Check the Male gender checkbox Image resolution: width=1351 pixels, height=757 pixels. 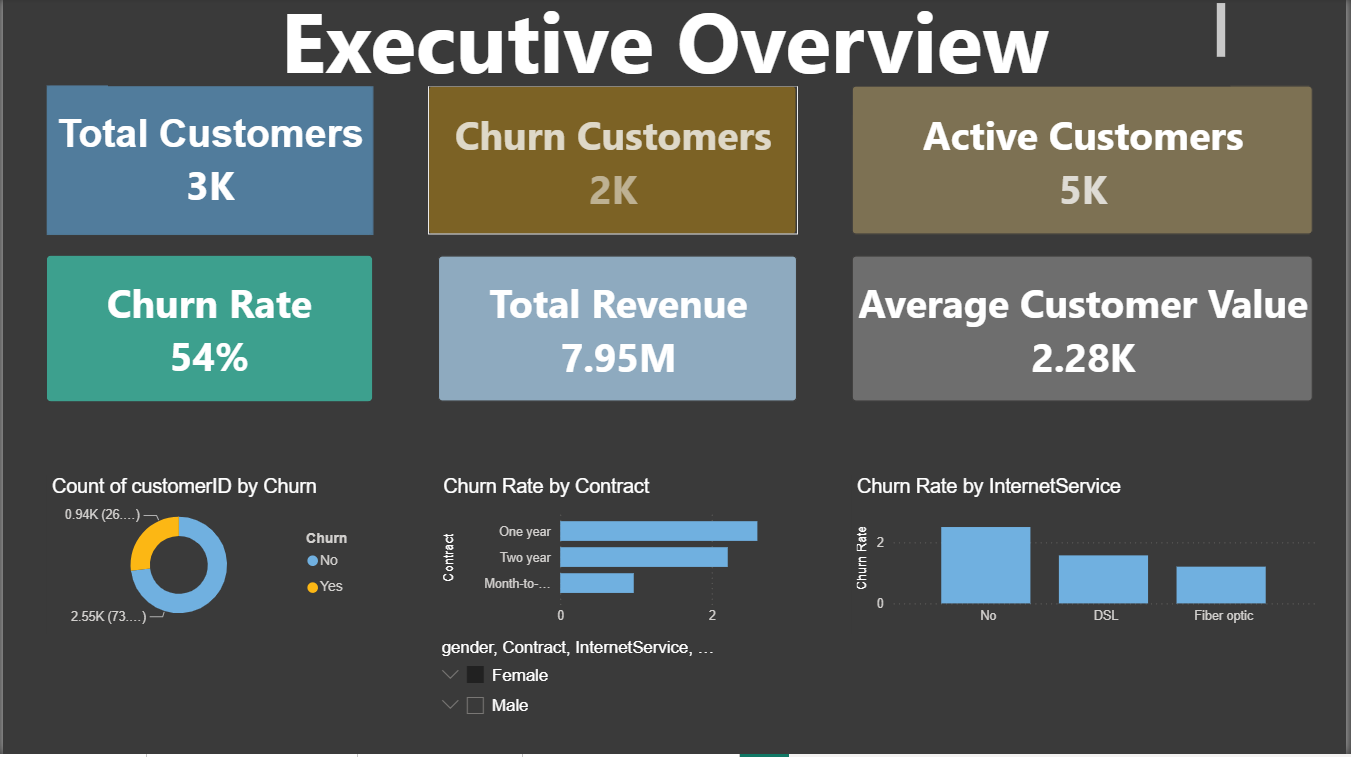(x=476, y=705)
